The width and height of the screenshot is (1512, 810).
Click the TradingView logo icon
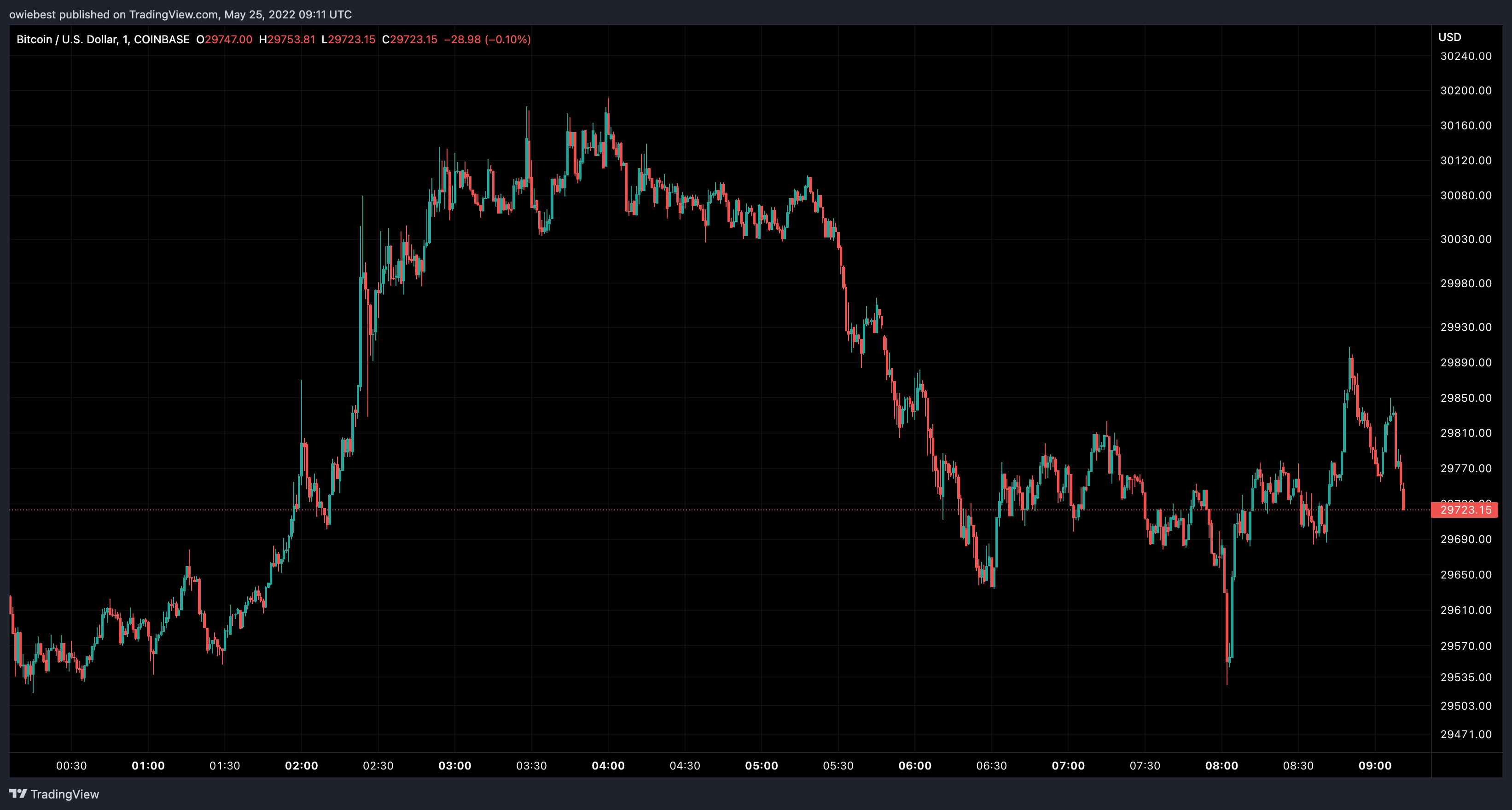coord(18,793)
